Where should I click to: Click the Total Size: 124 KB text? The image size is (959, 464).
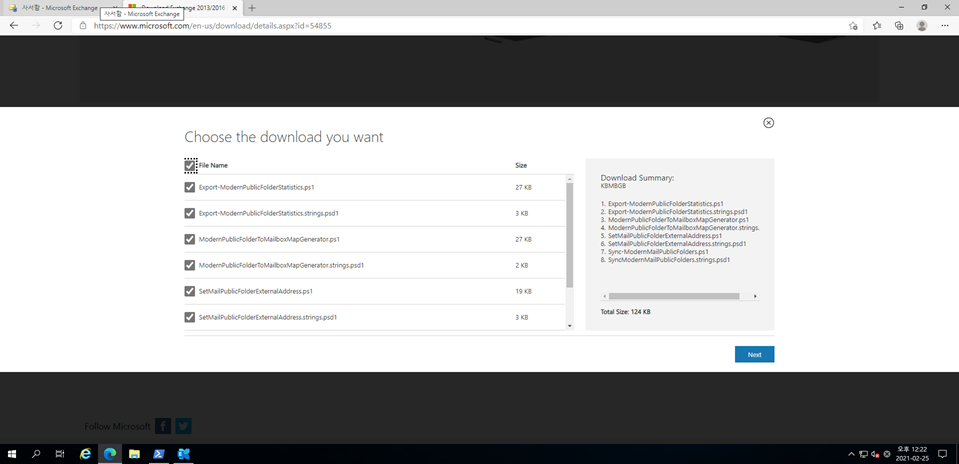(x=625, y=312)
